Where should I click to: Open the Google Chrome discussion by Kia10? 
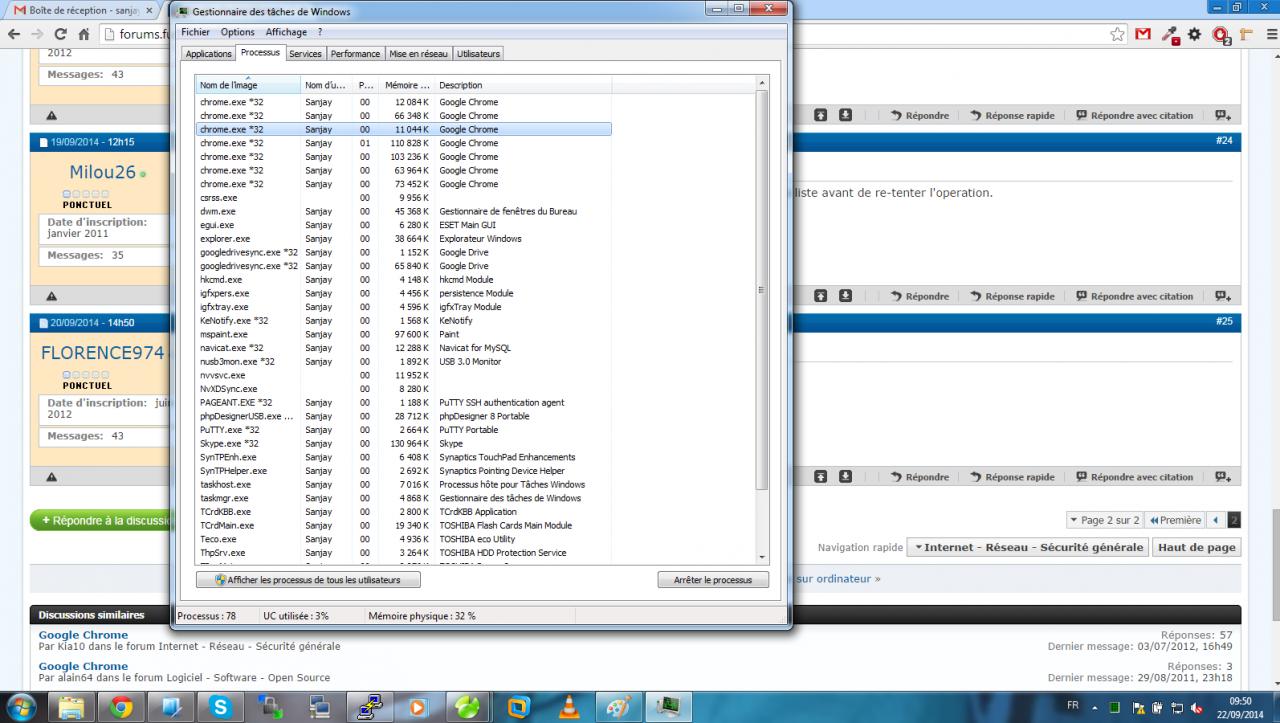pyautogui.click(x=83, y=635)
